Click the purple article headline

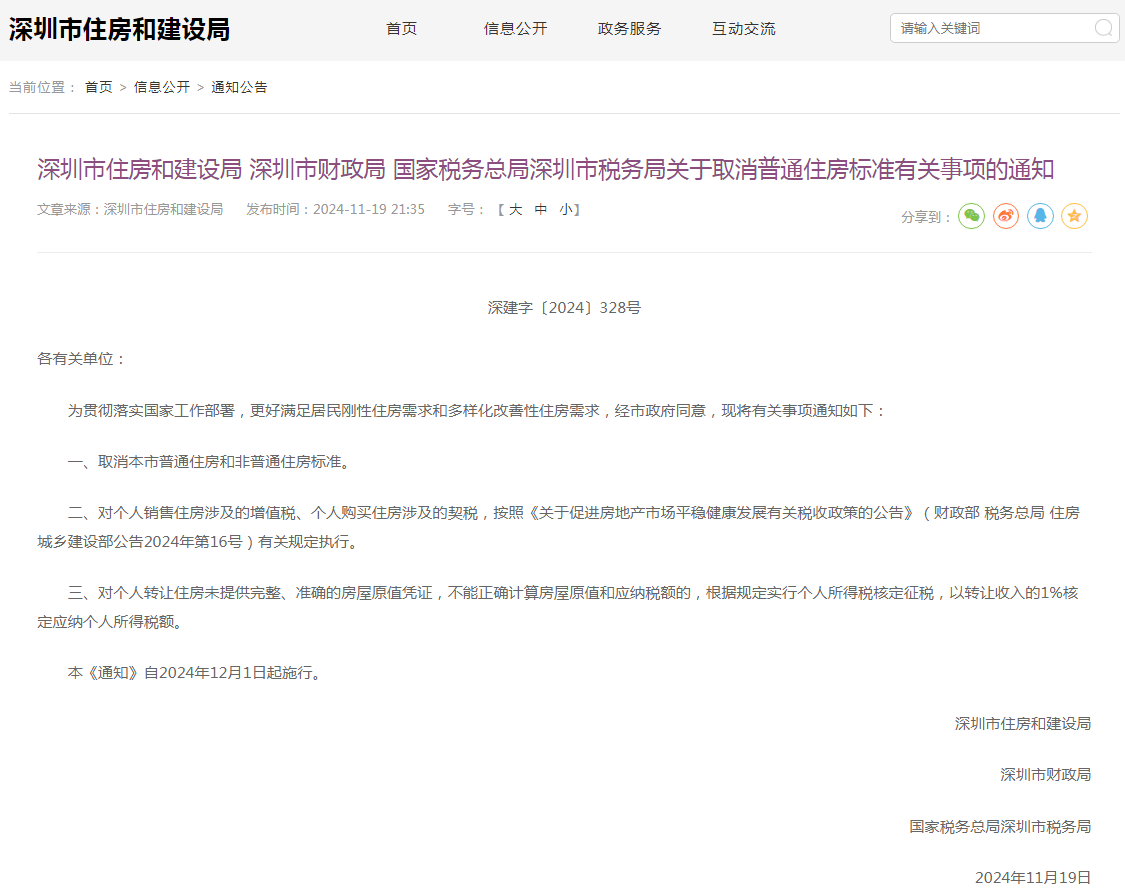point(545,169)
